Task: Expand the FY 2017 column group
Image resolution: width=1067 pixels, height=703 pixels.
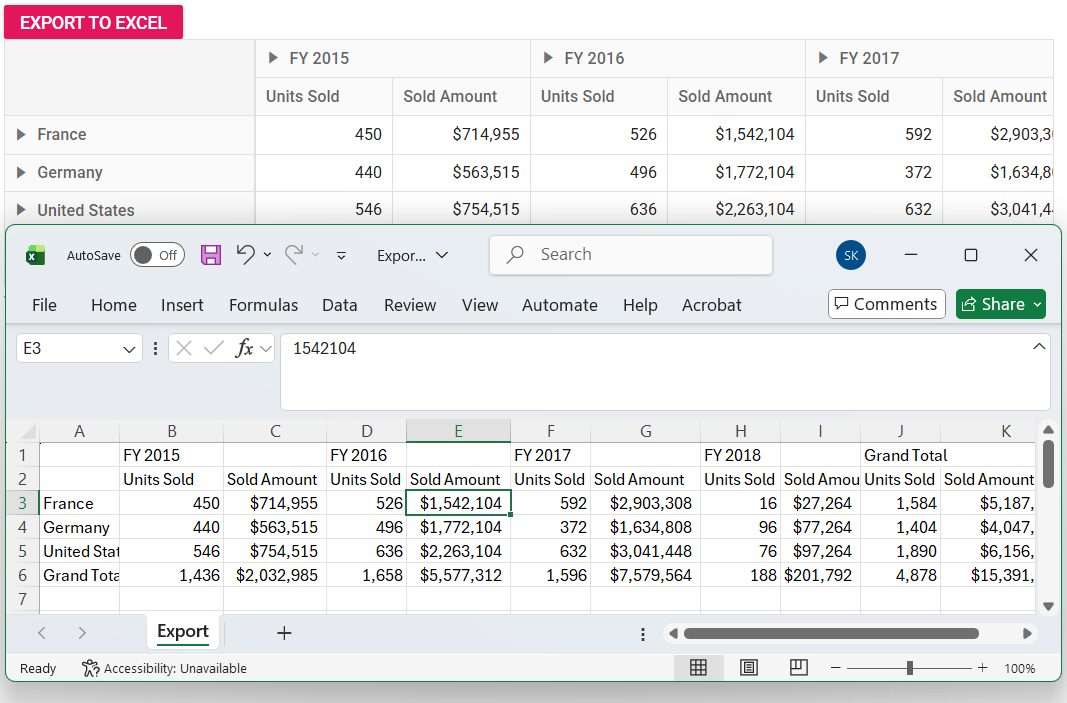Action: pyautogui.click(x=823, y=58)
